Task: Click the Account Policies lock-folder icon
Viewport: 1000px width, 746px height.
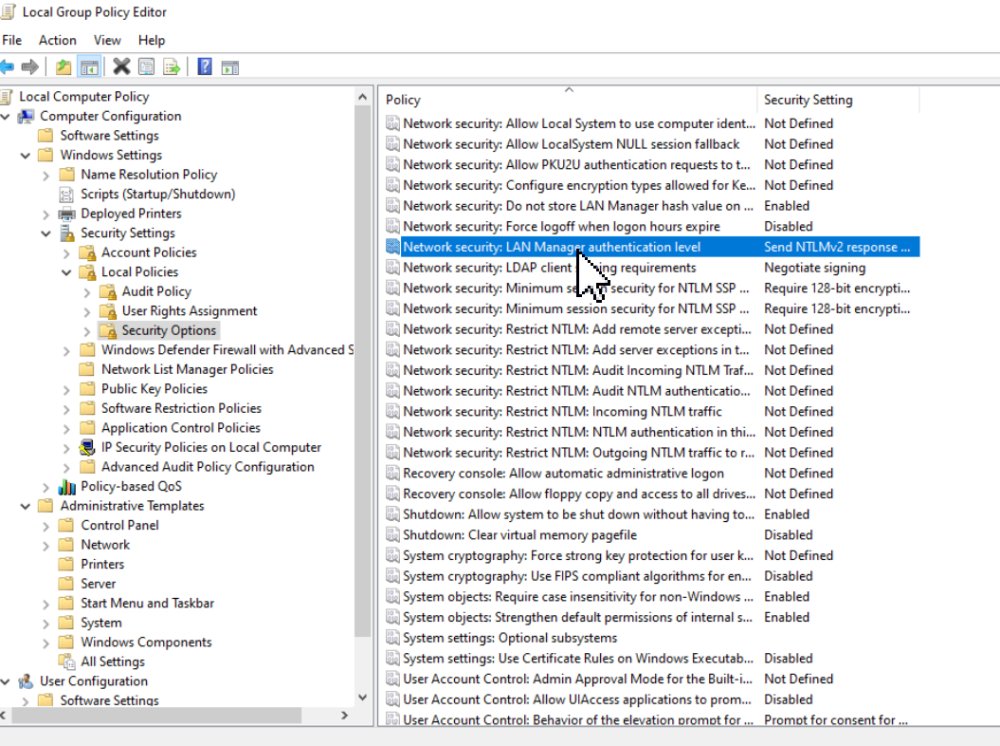Action: 87,252
